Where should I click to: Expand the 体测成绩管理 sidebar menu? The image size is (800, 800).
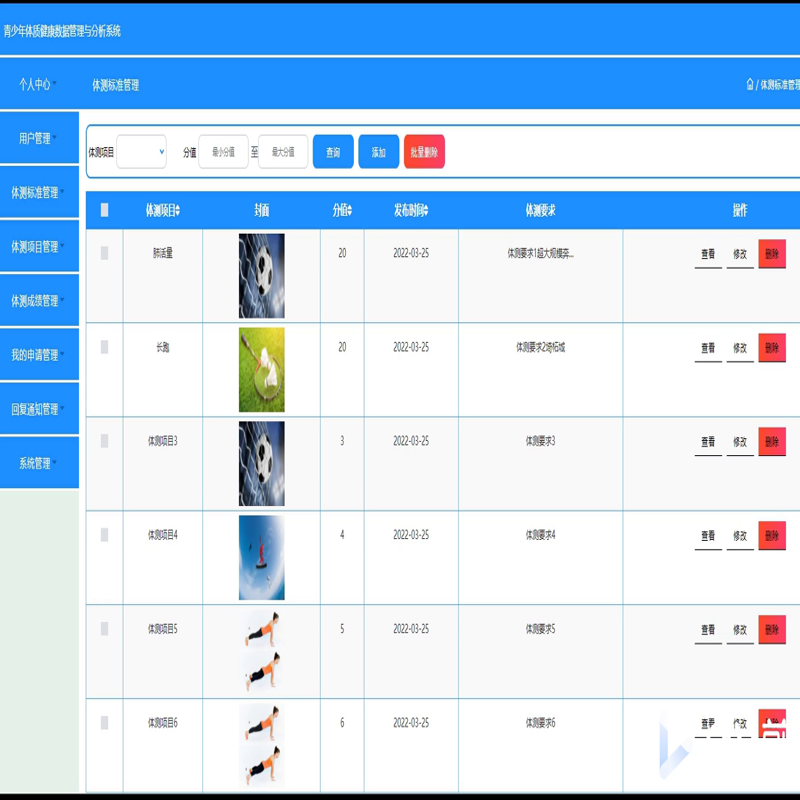39,301
